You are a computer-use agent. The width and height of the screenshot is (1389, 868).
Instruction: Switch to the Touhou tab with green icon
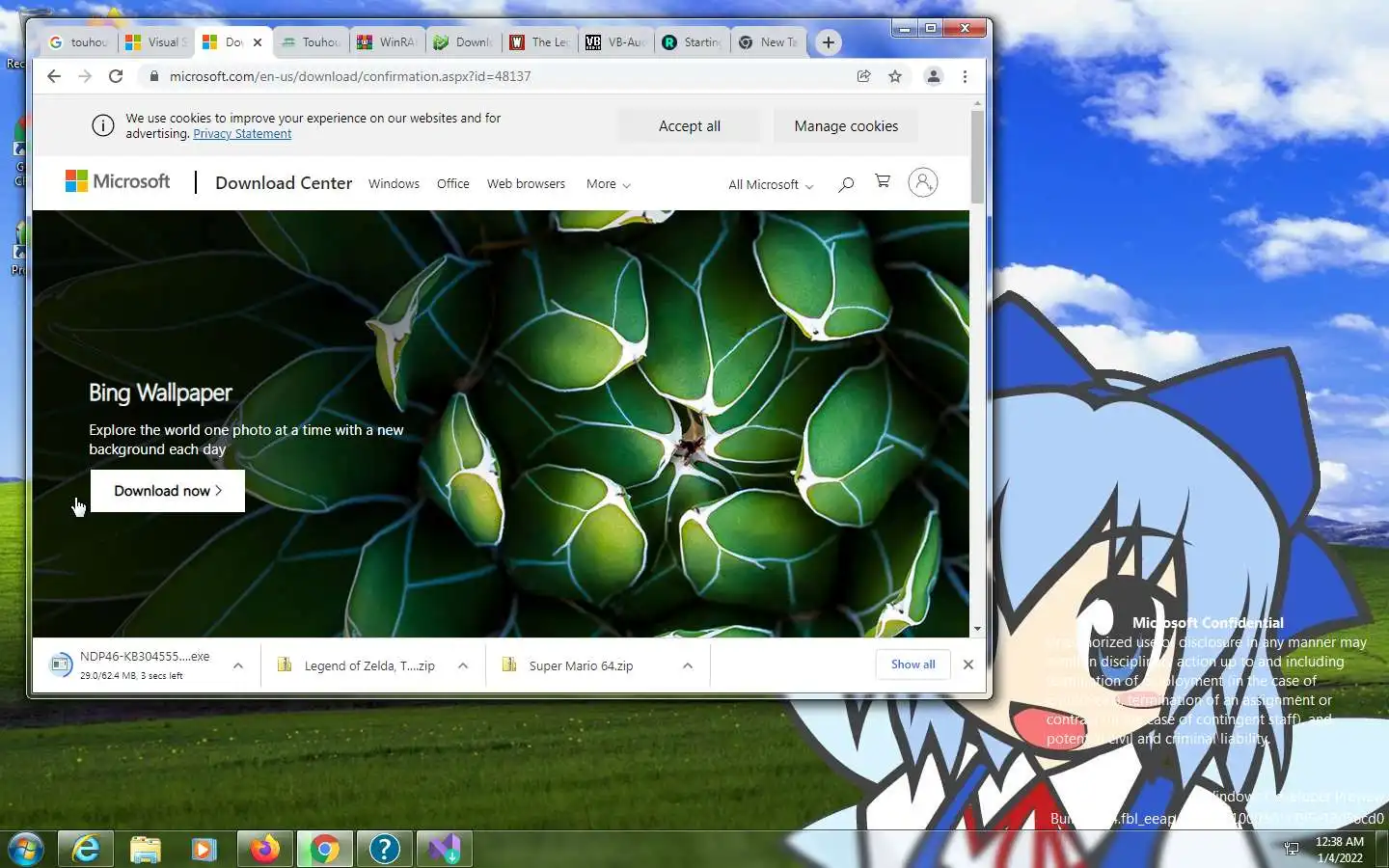click(x=312, y=42)
